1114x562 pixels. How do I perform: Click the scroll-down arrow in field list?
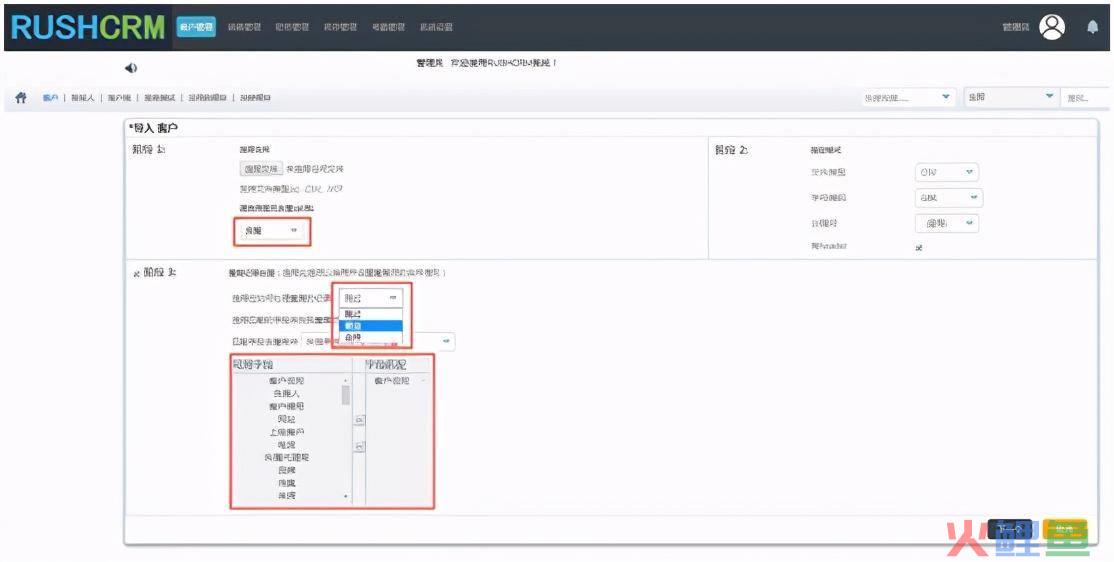point(347,496)
